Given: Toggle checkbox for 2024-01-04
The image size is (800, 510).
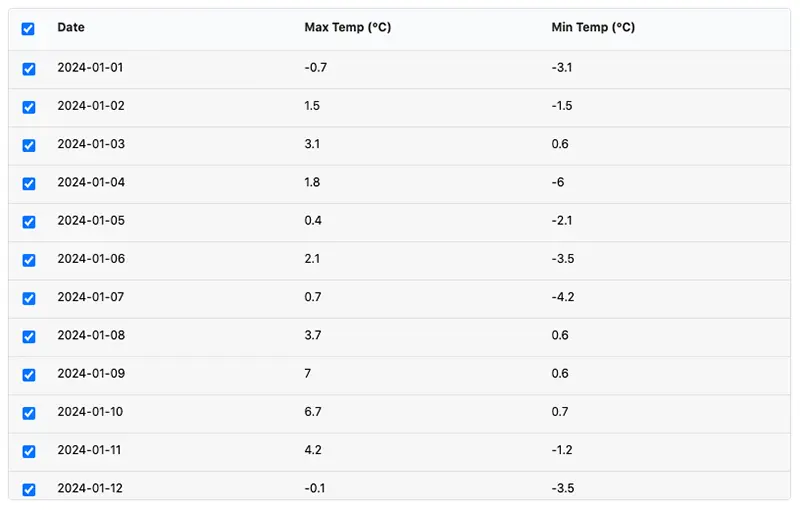Looking at the screenshot, I should (29, 184).
